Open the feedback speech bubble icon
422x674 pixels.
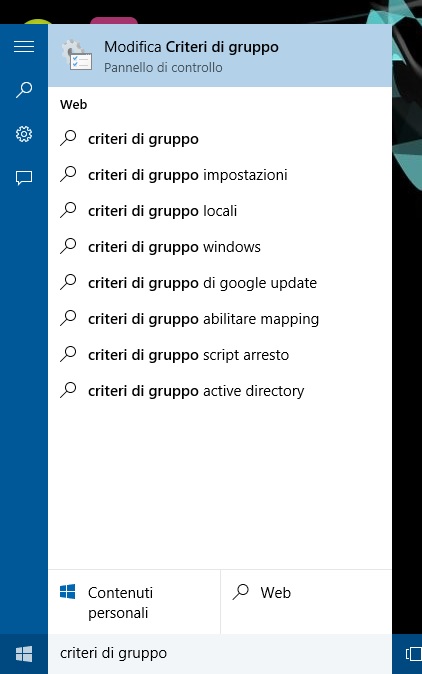click(24, 177)
